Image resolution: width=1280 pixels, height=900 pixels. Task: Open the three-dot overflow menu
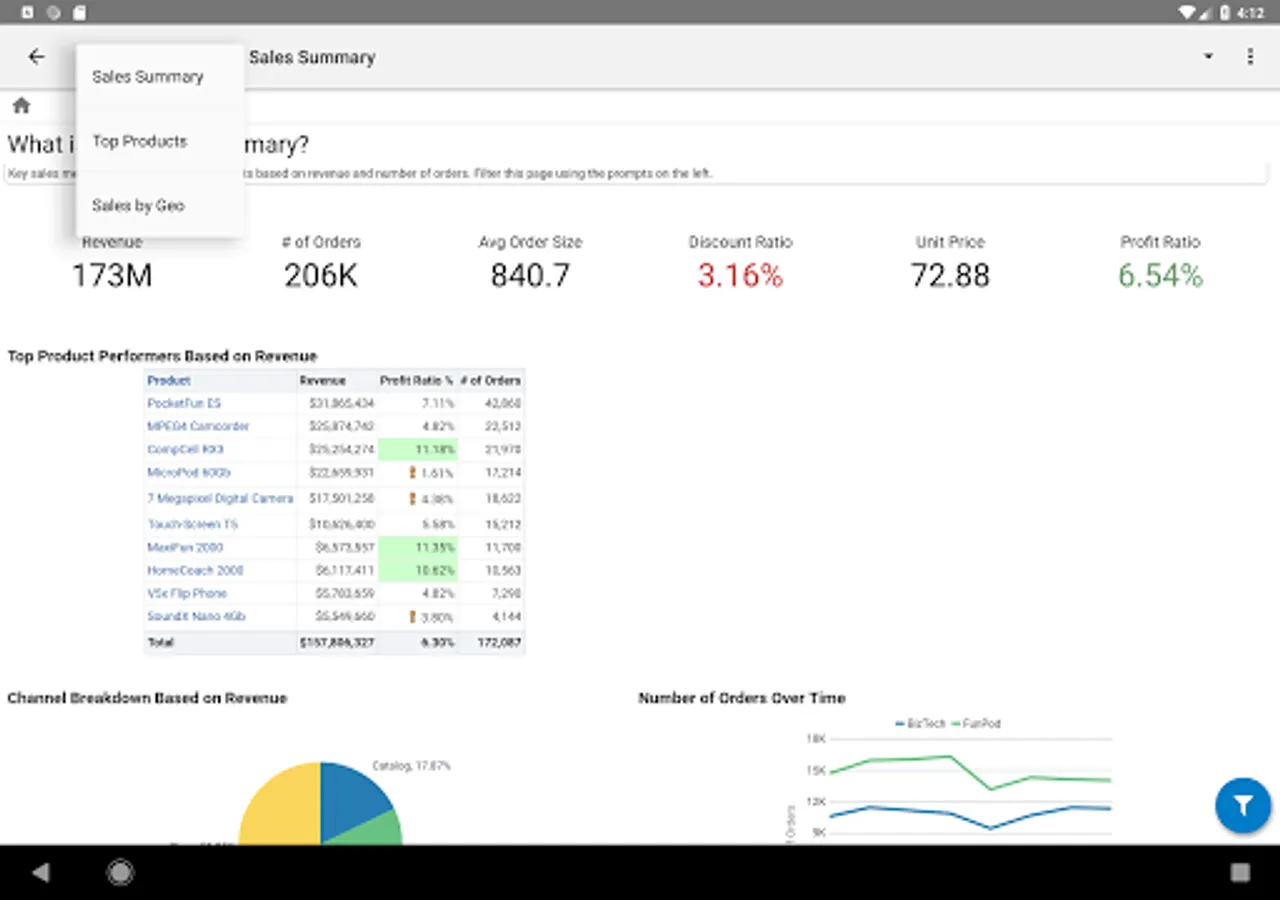point(1250,57)
